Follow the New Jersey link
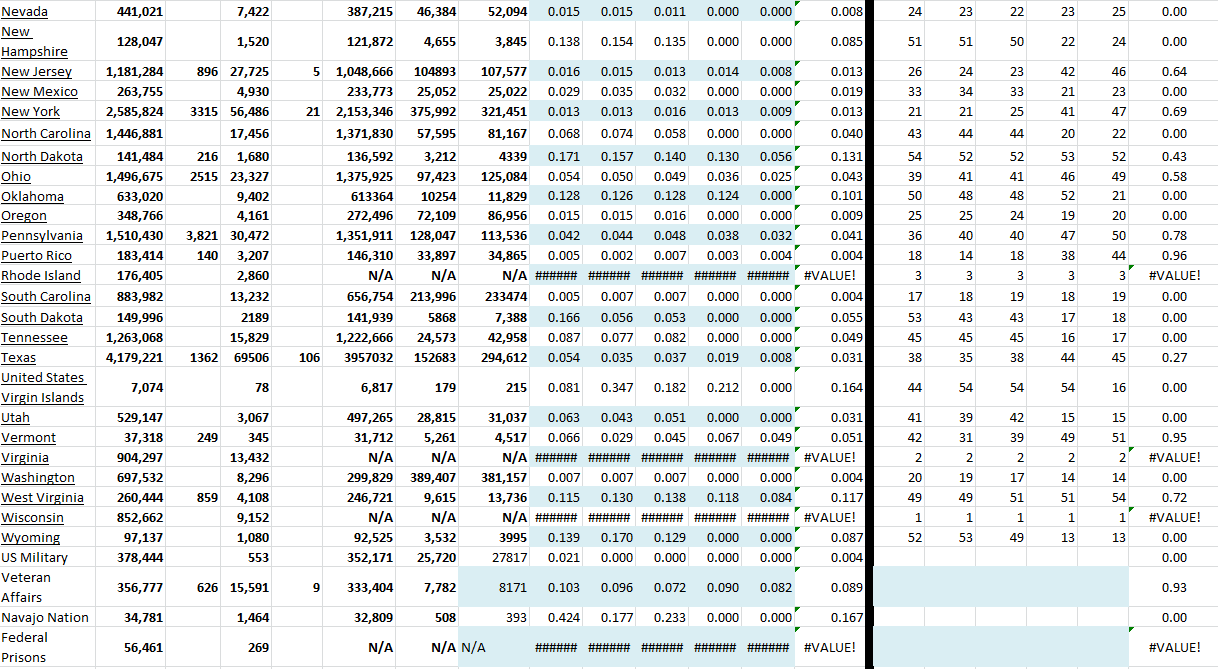This screenshot has width=1218, height=669. click(x=35, y=72)
